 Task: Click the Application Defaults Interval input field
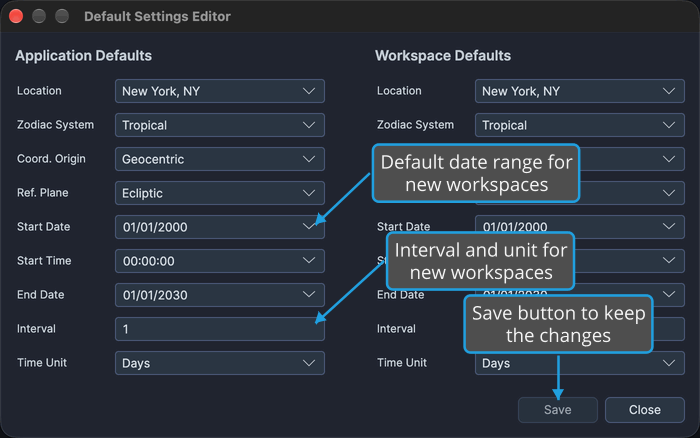point(220,329)
